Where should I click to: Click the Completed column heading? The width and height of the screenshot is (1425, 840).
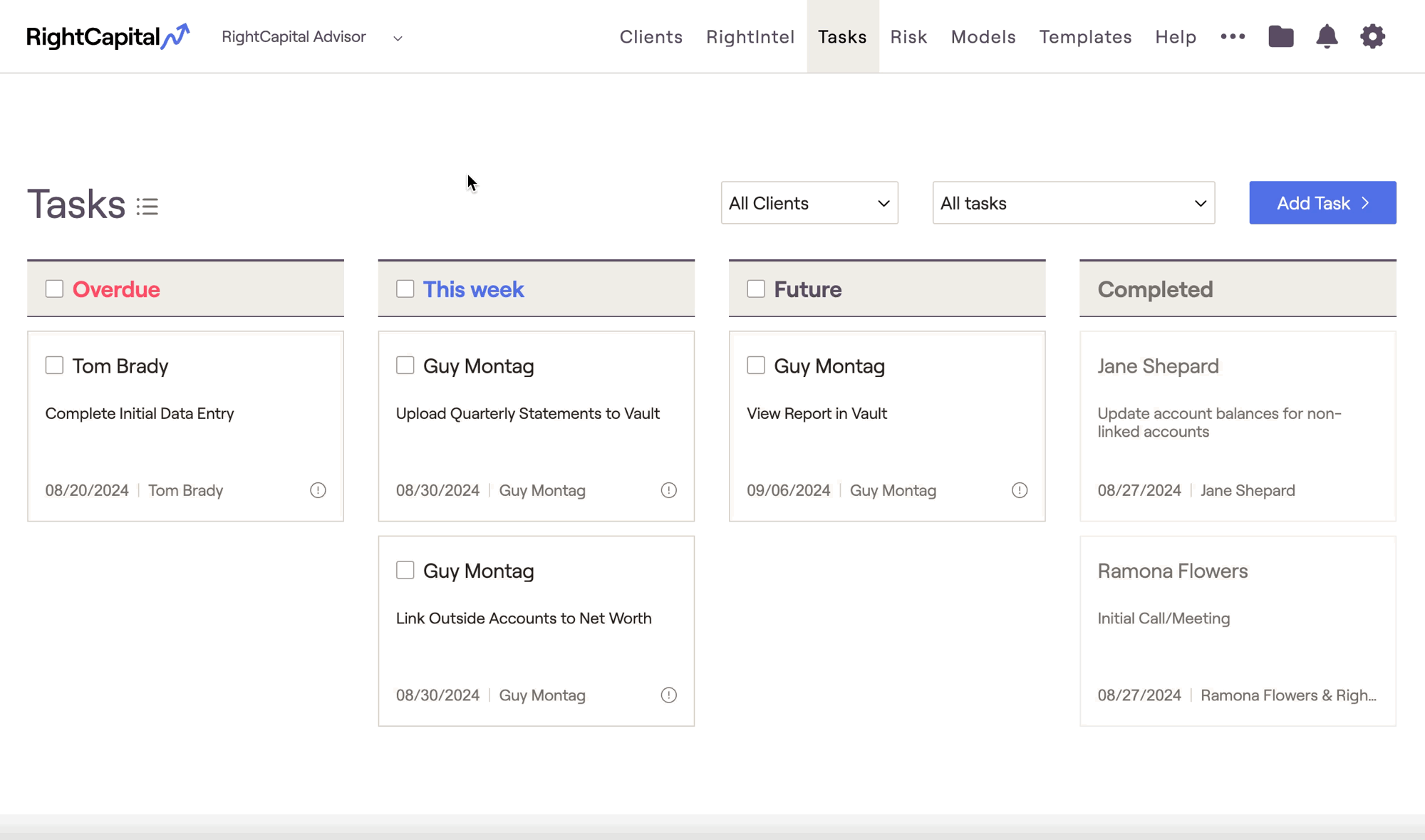pos(1155,289)
